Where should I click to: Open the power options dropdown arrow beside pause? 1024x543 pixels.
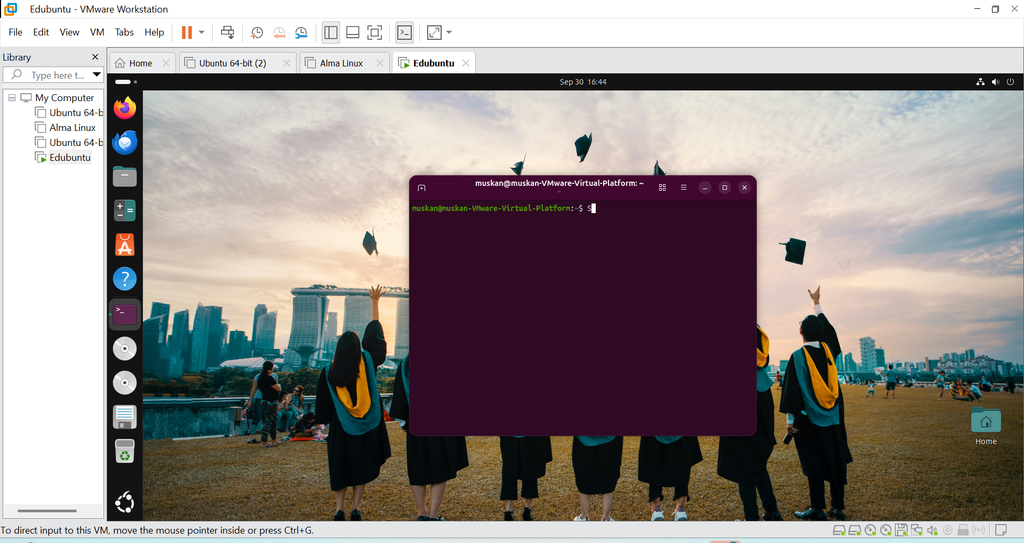pos(202,32)
